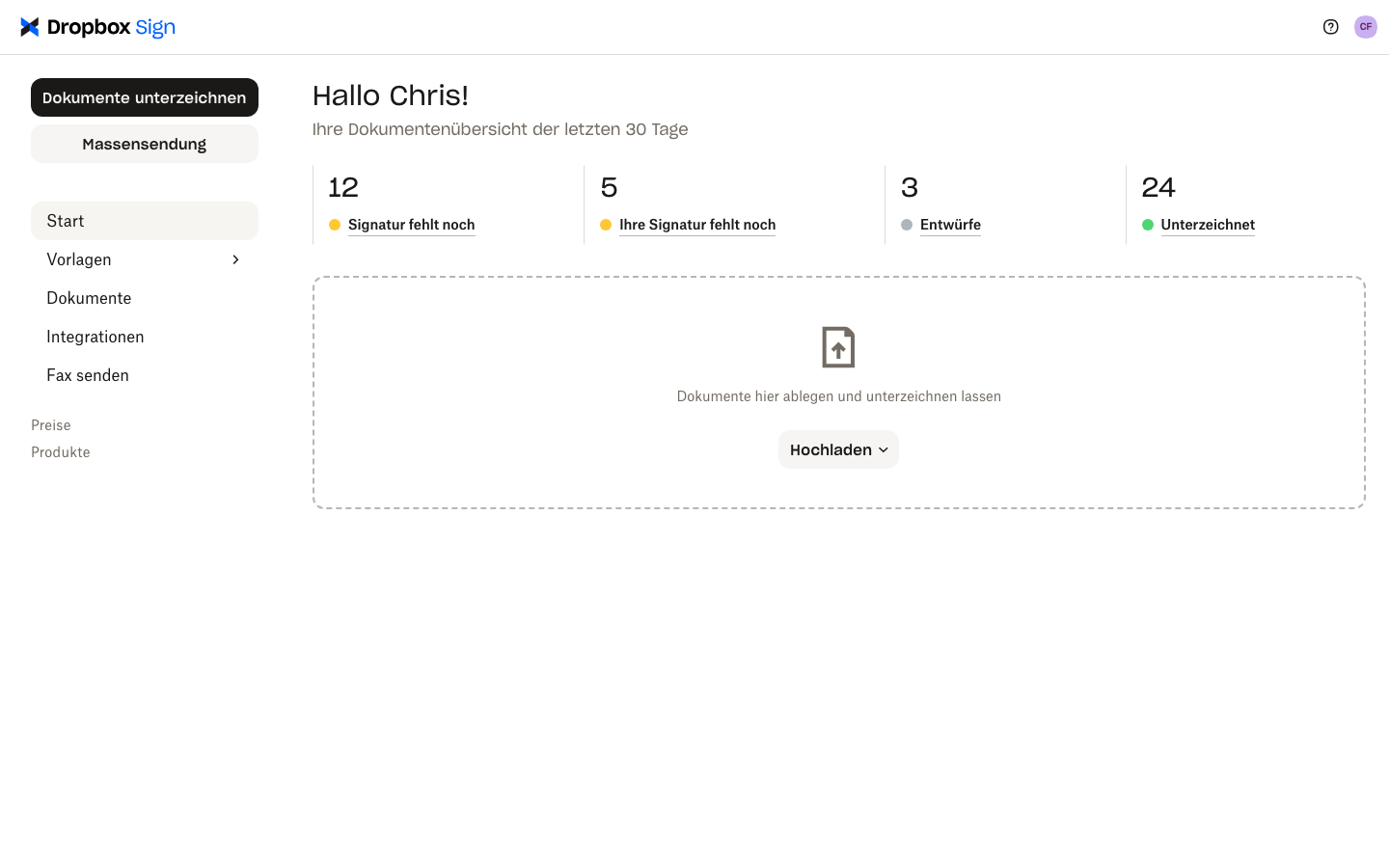The image size is (1389, 868).
Task: View the Unterzeichnet documents link
Action: (1208, 225)
